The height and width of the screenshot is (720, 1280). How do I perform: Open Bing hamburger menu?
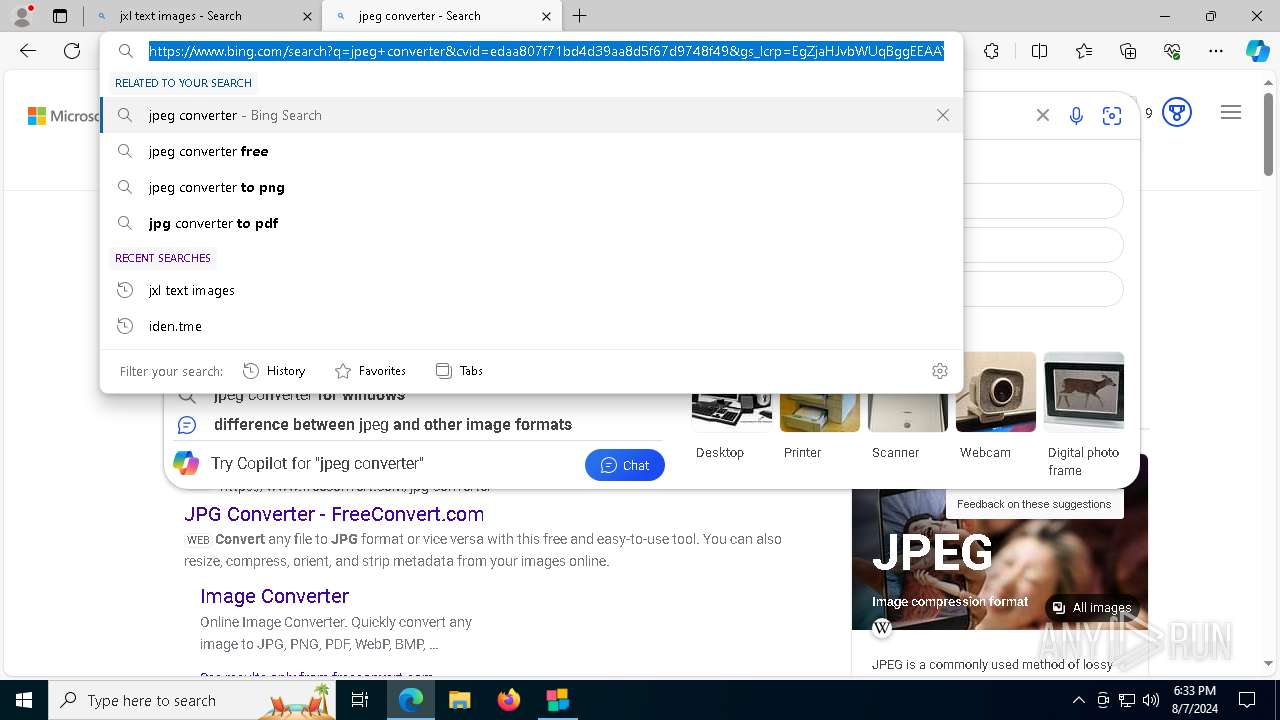[x=1231, y=113]
